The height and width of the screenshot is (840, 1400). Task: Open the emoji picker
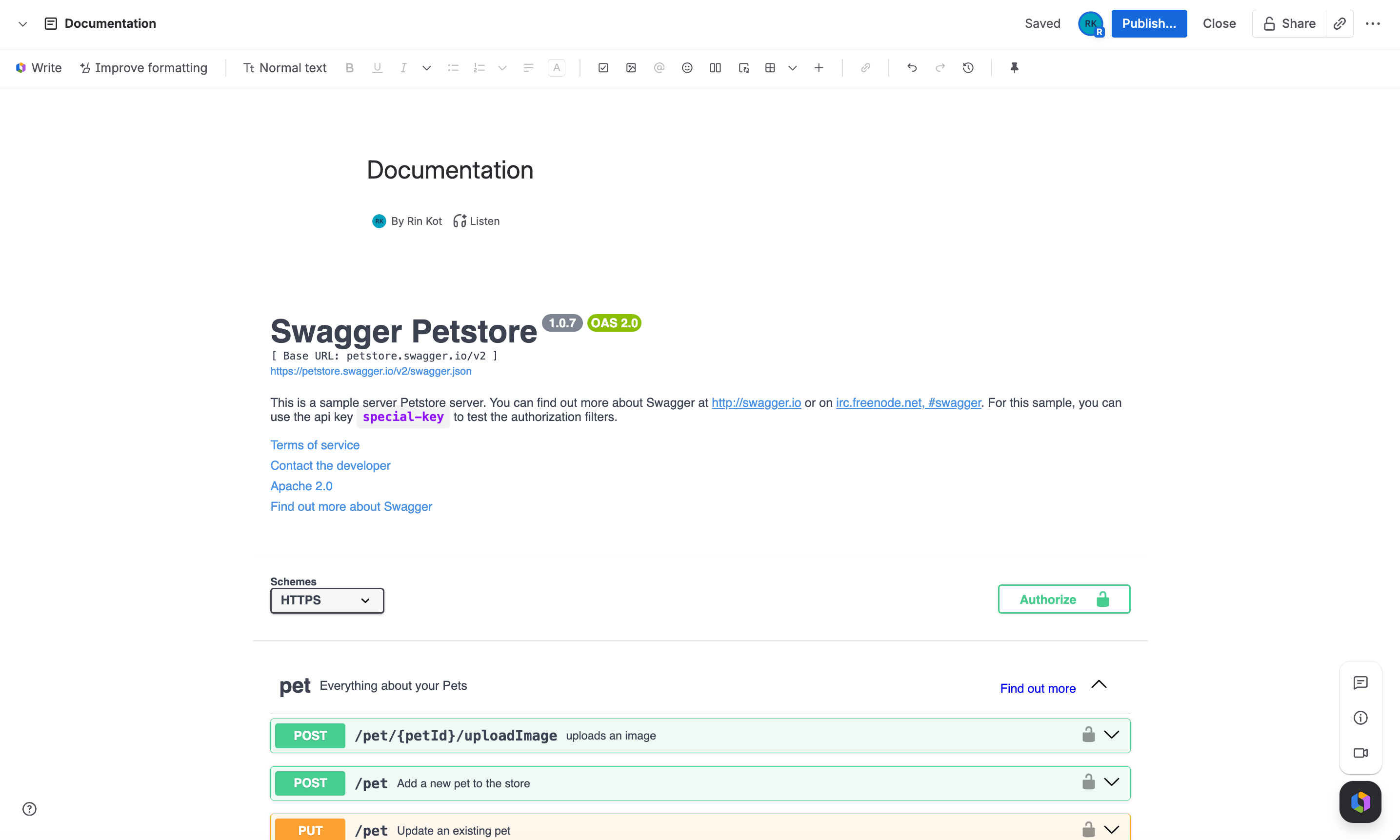(x=687, y=68)
